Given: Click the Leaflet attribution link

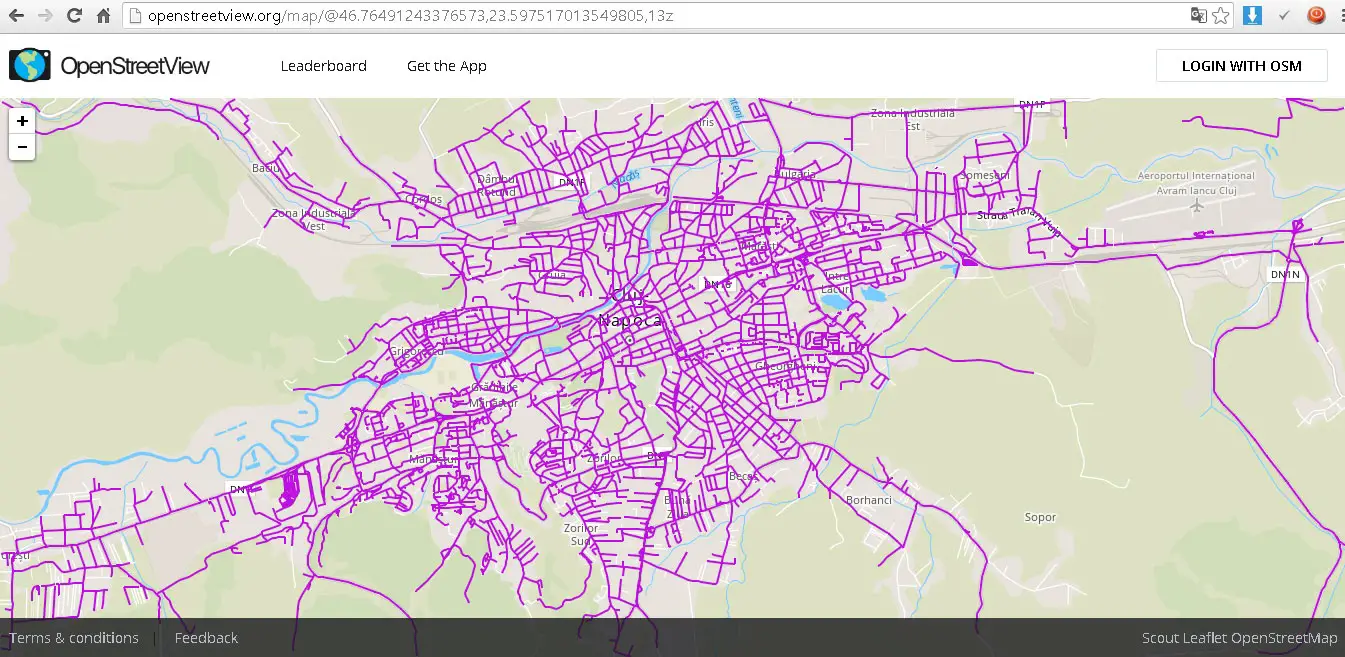Looking at the screenshot, I should (x=1205, y=638).
